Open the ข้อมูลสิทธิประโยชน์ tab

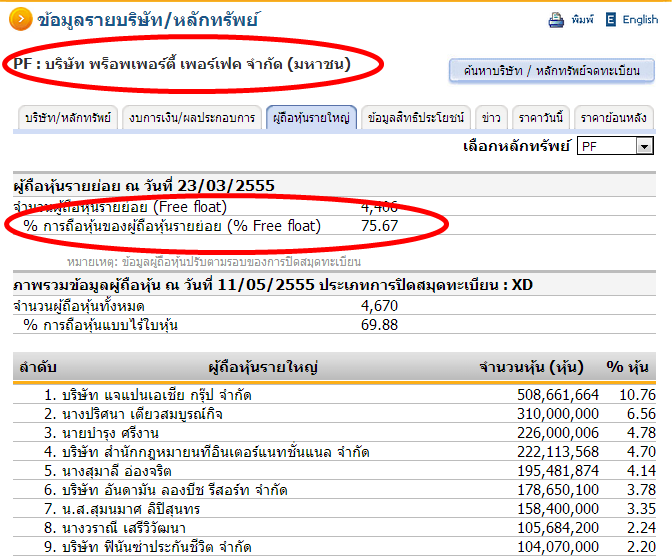pos(416,117)
